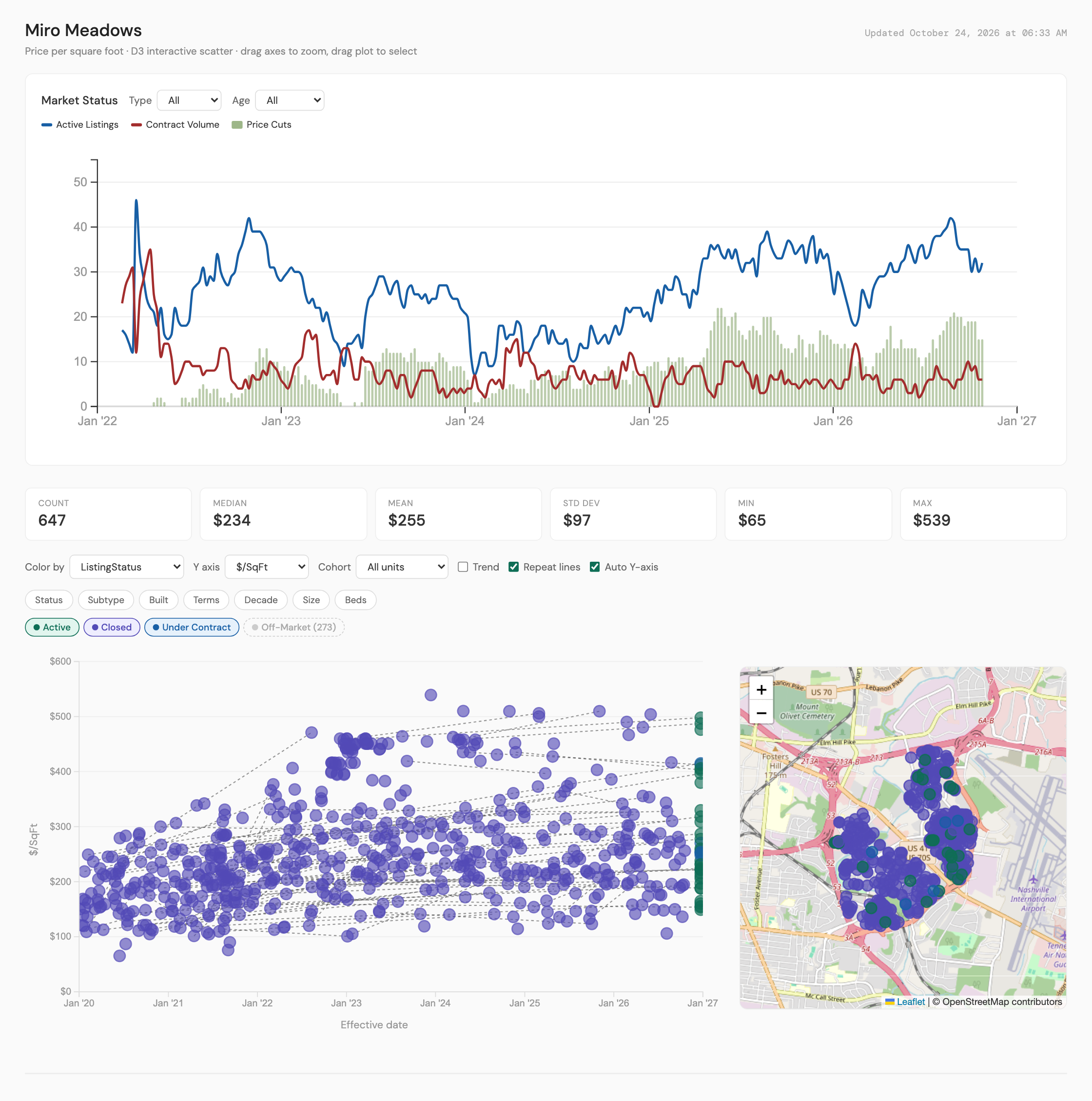Viewport: 1092px width, 1101px height.
Task: Open the Age dropdown
Action: tap(290, 100)
